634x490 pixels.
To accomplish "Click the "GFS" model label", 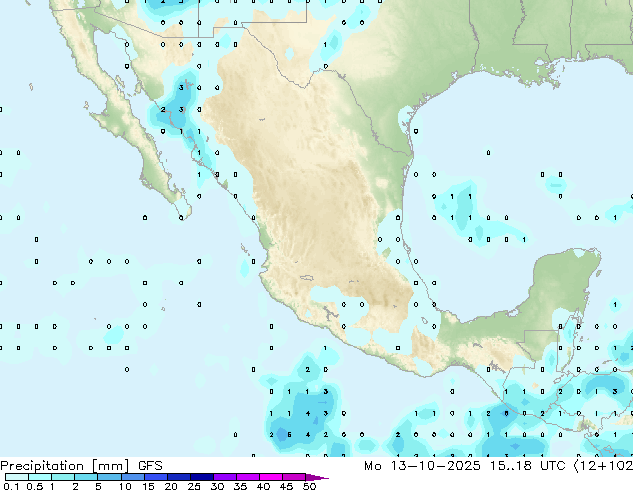I will (150, 466).
